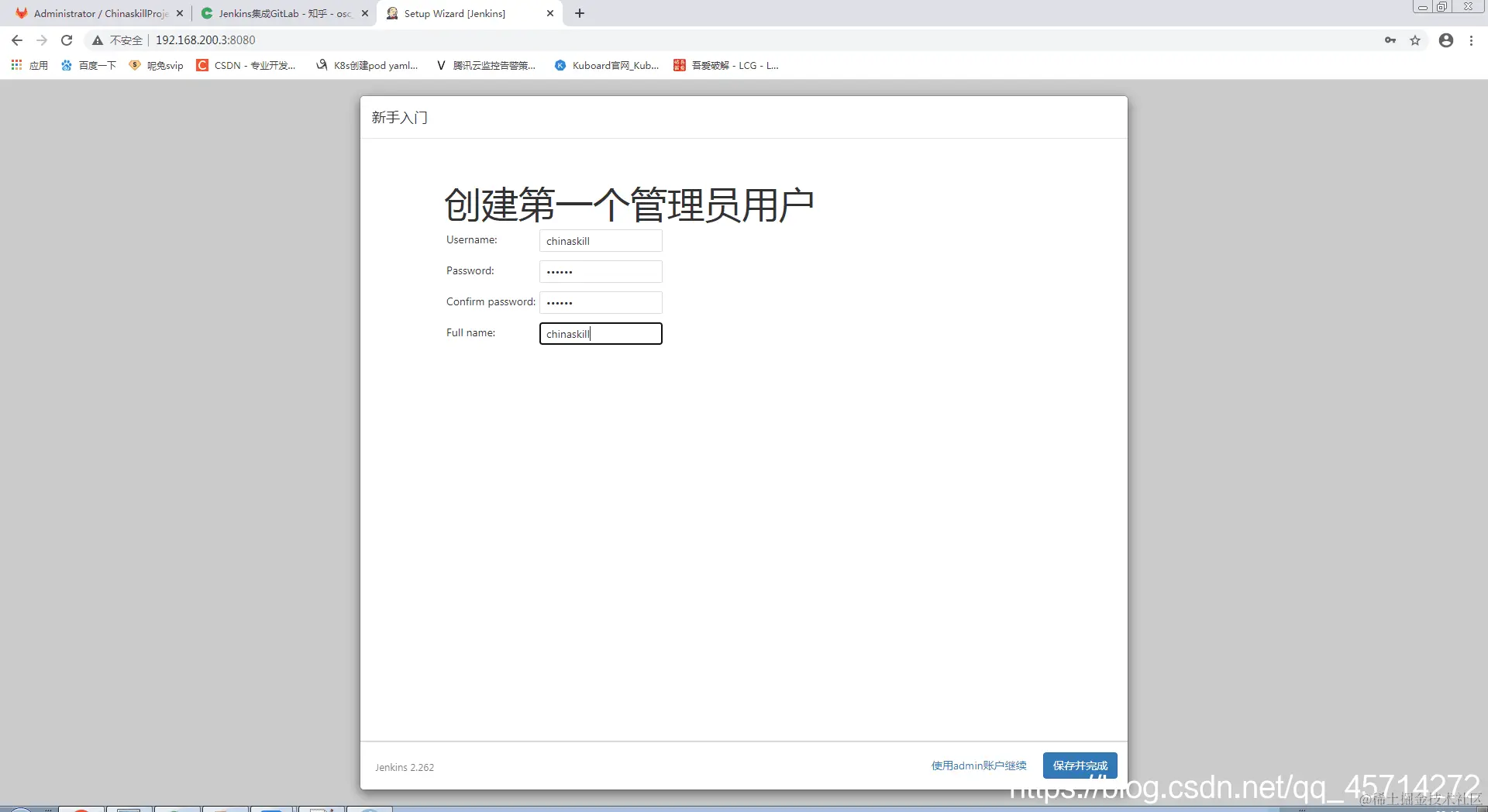Open the 呢免svip bookmark
Image resolution: width=1488 pixels, height=812 pixels.
155,65
